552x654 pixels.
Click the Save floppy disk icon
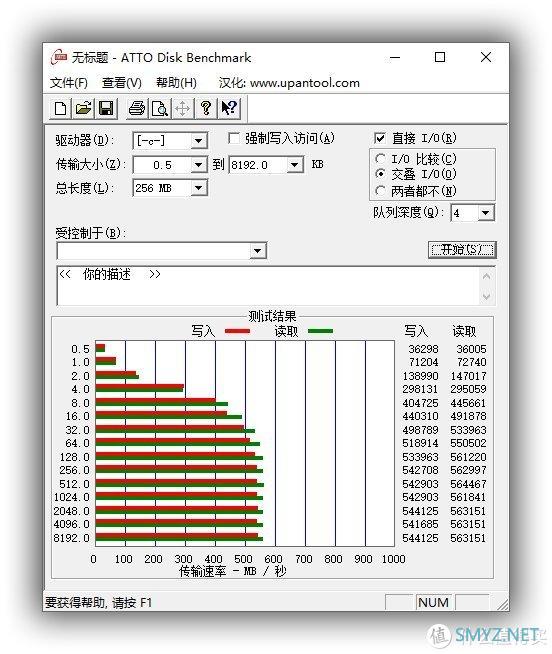tap(106, 108)
